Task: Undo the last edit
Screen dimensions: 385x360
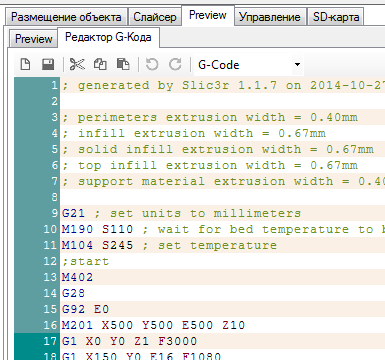Action: pos(152,64)
